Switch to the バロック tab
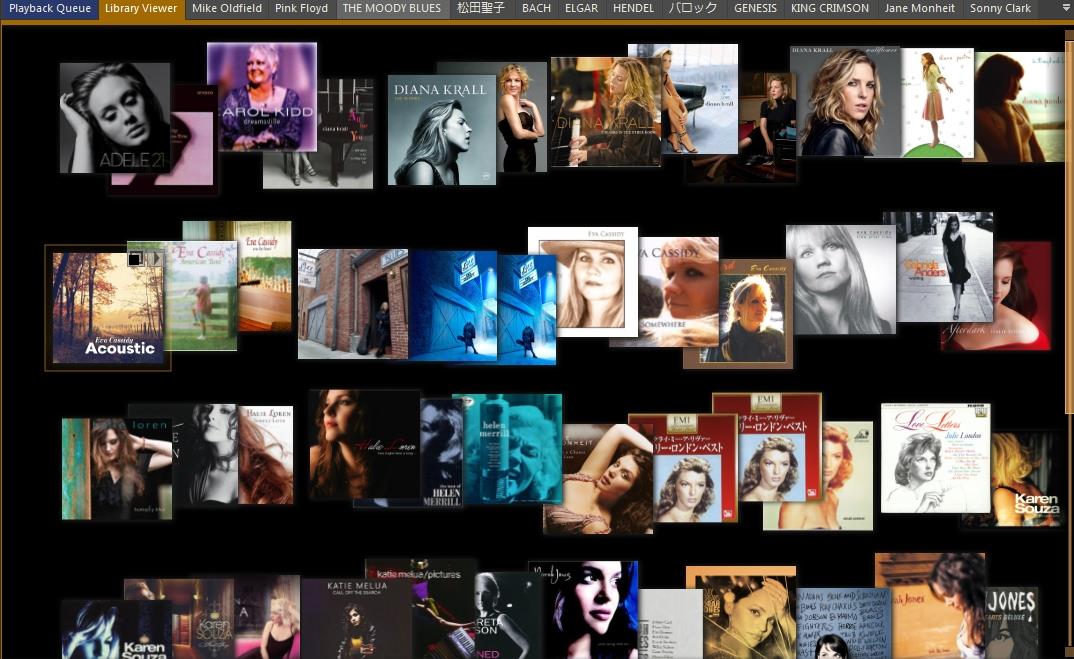 (x=692, y=9)
